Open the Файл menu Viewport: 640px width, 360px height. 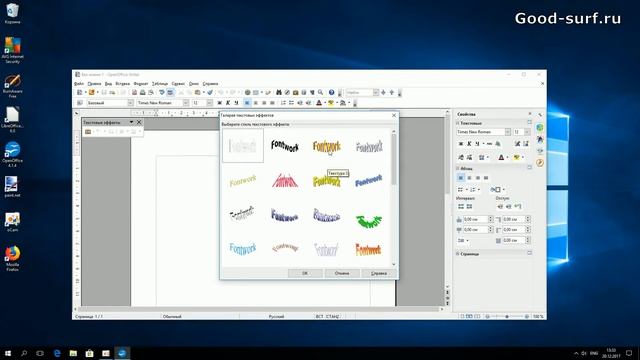pos(79,84)
